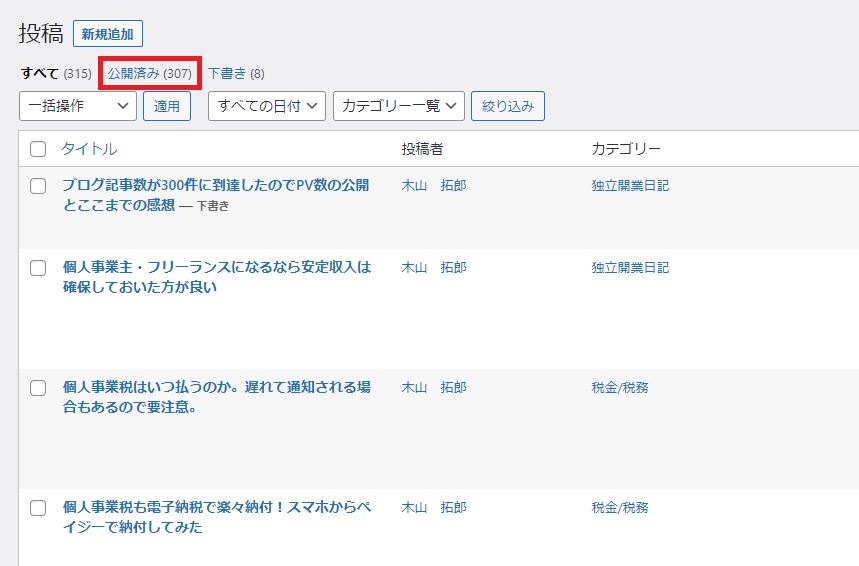Check the 個人事業主・フリーランス post checkbox

pyautogui.click(x=38, y=268)
